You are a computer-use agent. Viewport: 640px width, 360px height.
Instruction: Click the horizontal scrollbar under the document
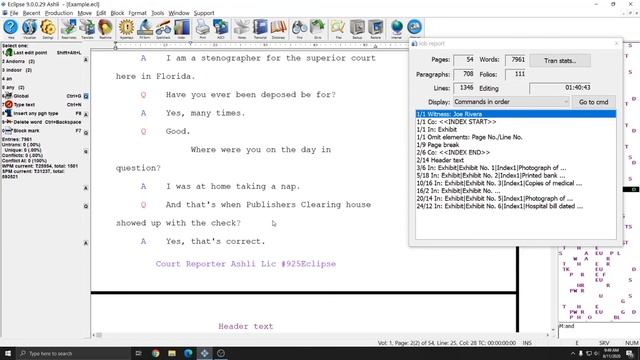pos(322,335)
